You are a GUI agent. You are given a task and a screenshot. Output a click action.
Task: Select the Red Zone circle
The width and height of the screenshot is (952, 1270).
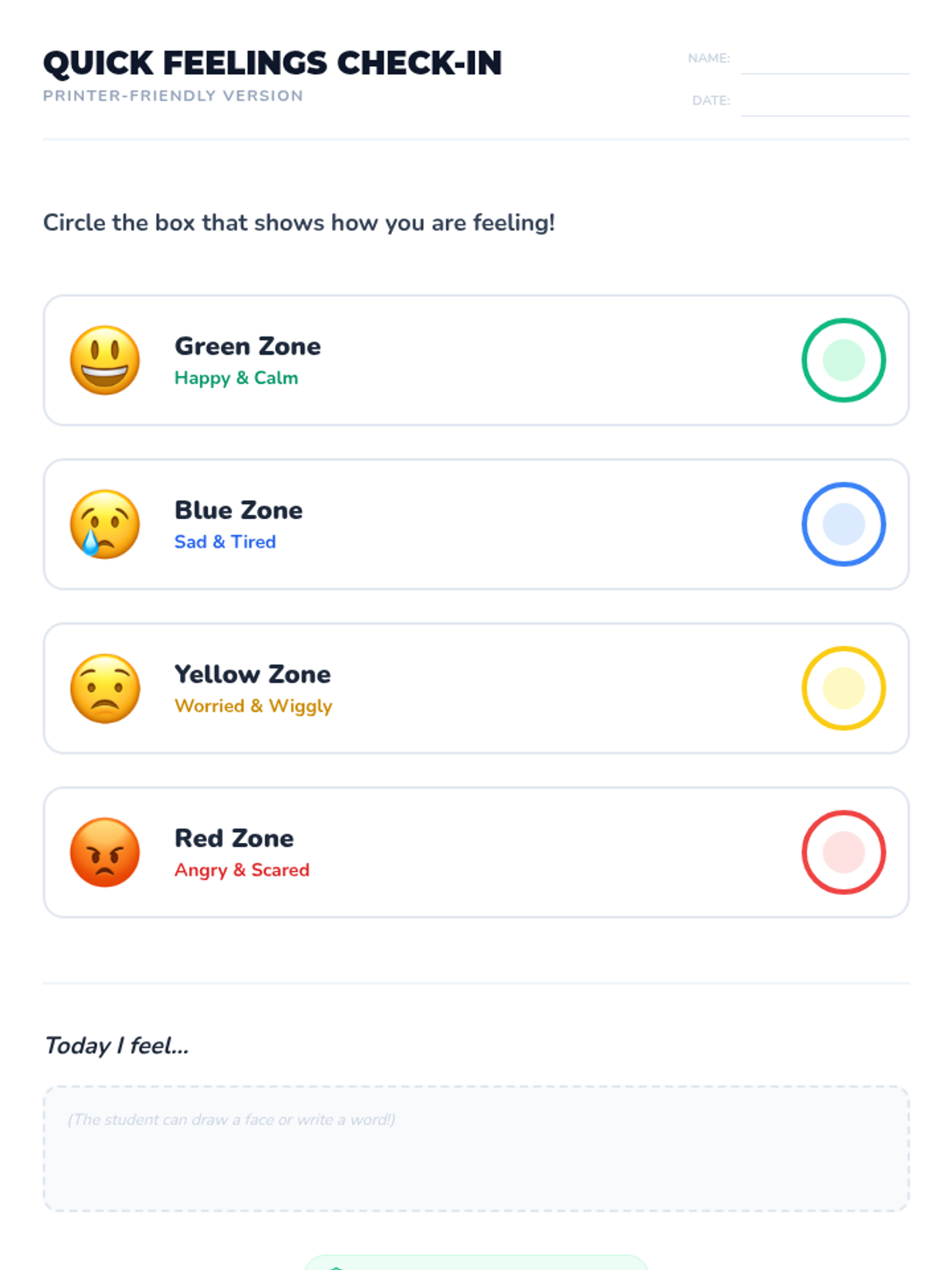click(843, 852)
